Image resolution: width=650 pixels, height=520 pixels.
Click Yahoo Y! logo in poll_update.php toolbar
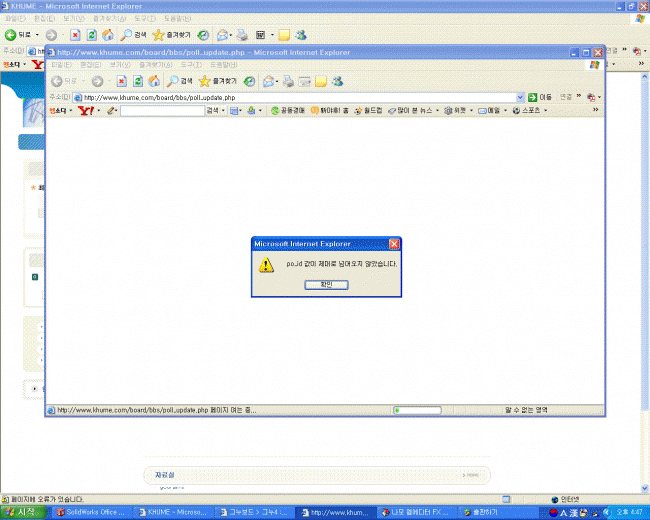pyautogui.click(x=86, y=111)
